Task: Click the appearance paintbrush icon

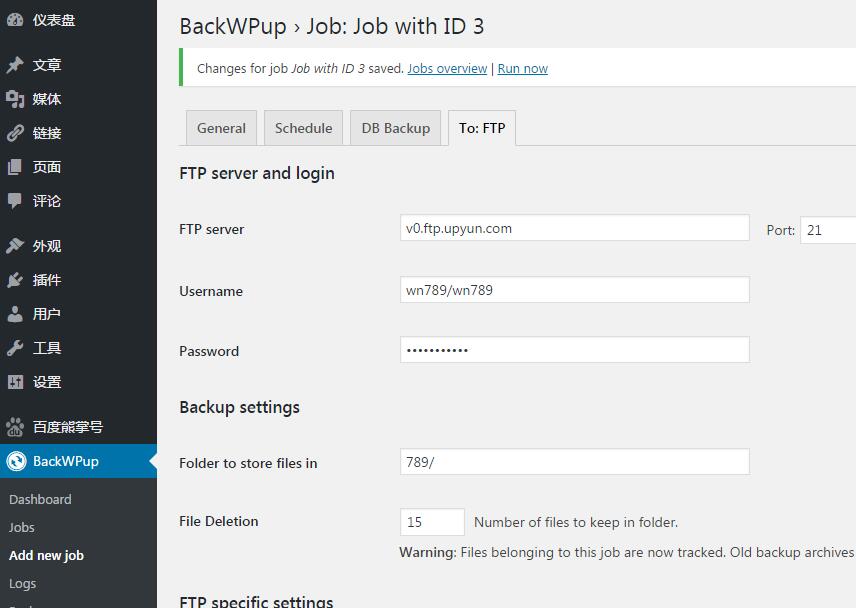Action: 15,246
